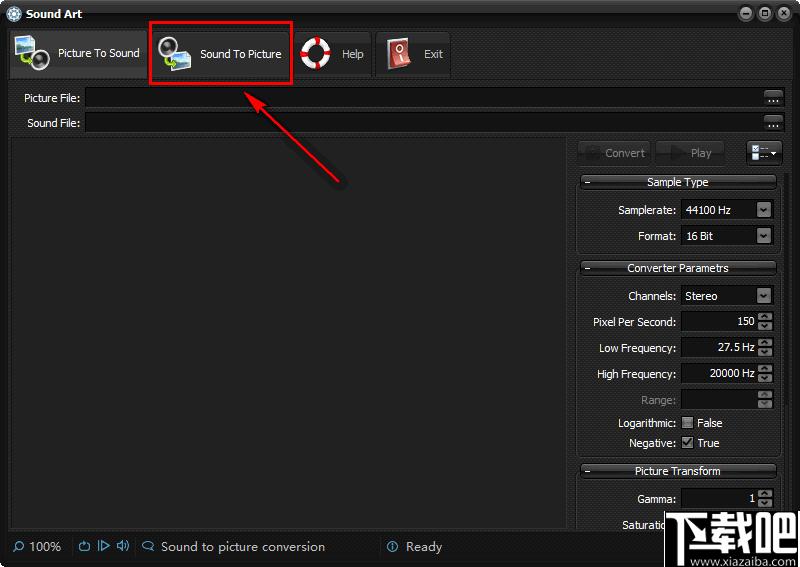The image size is (800, 567).
Task: Toggle the loop playback icon
Action: tap(84, 546)
